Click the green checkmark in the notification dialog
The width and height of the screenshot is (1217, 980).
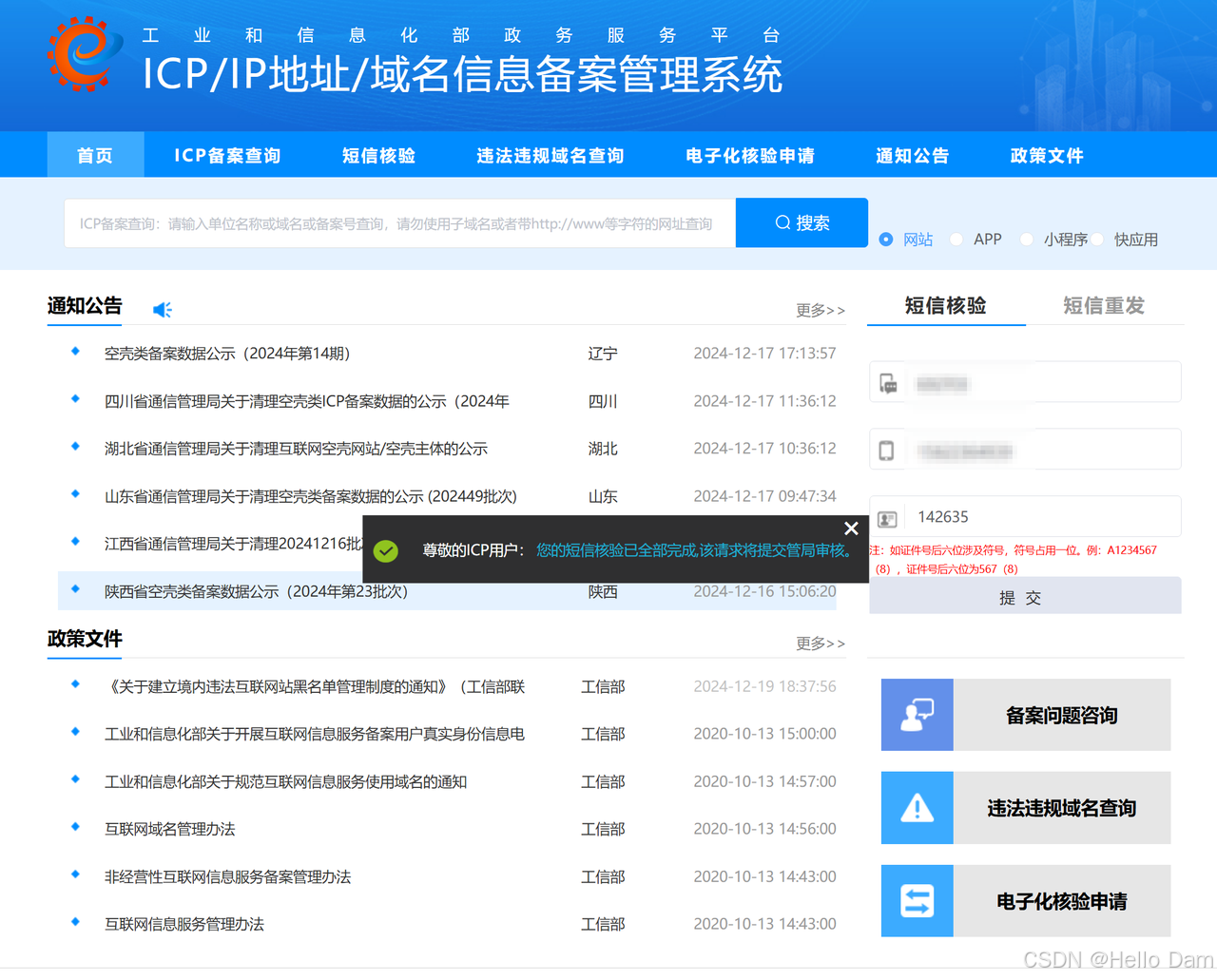(385, 551)
